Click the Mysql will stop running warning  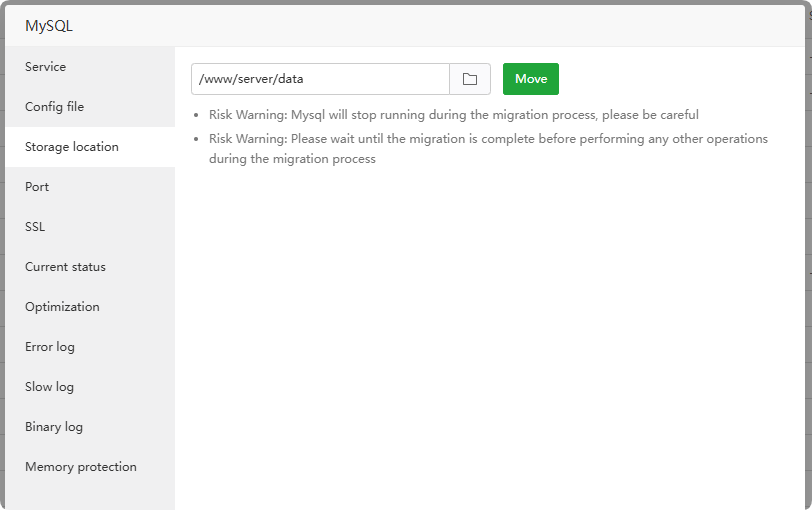click(x=453, y=115)
